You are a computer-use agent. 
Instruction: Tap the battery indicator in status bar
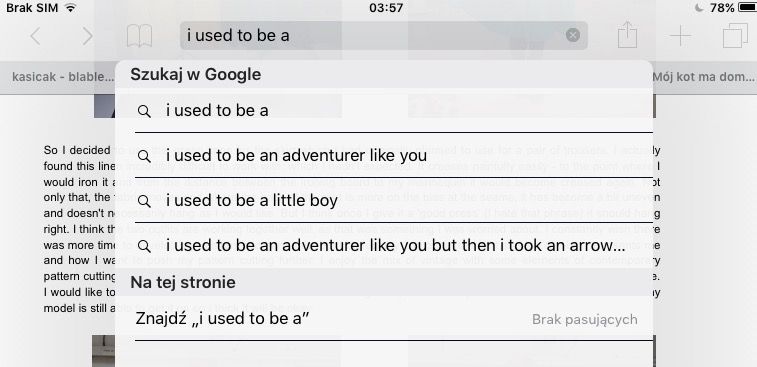745,8
